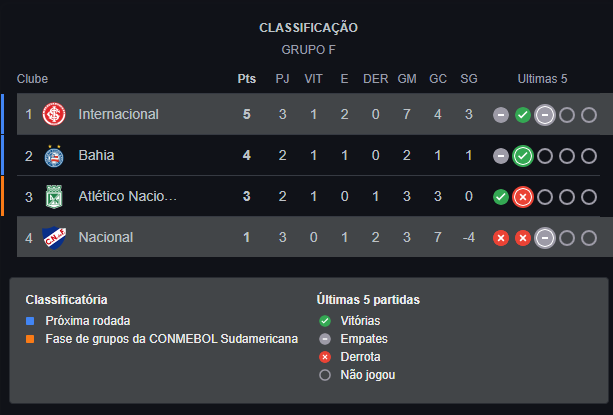Select Internacional's green win result icon
Image resolution: width=613 pixels, height=415 pixels.
pos(523,115)
